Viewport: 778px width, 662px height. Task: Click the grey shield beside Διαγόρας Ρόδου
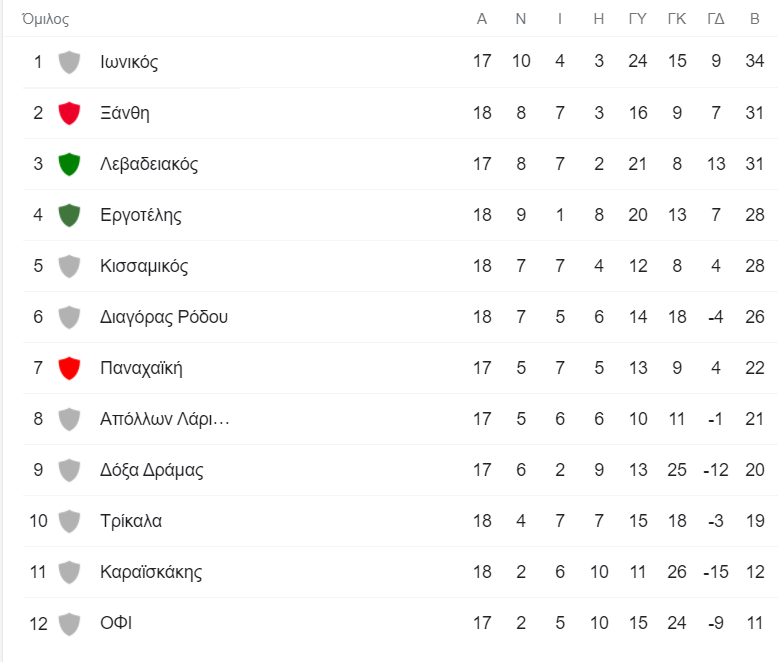tap(69, 318)
